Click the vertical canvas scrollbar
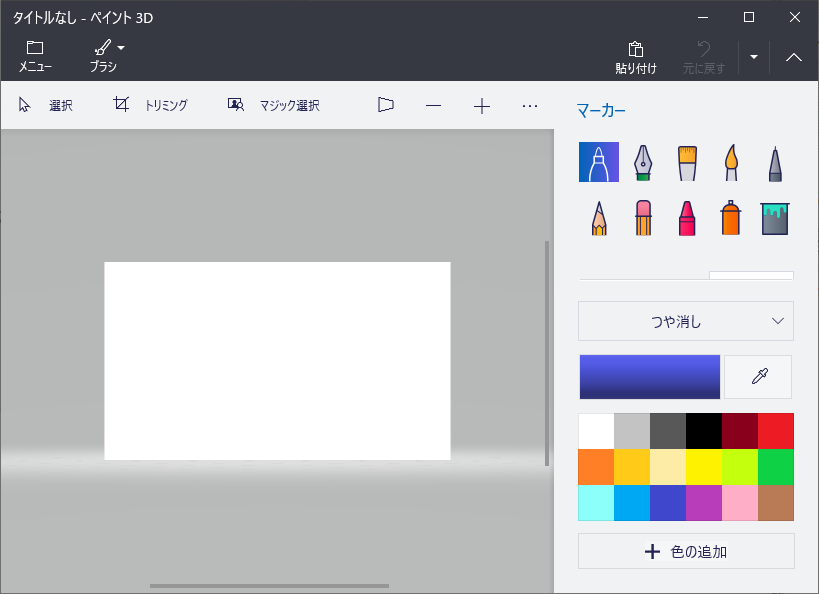The image size is (819, 594). click(x=547, y=353)
